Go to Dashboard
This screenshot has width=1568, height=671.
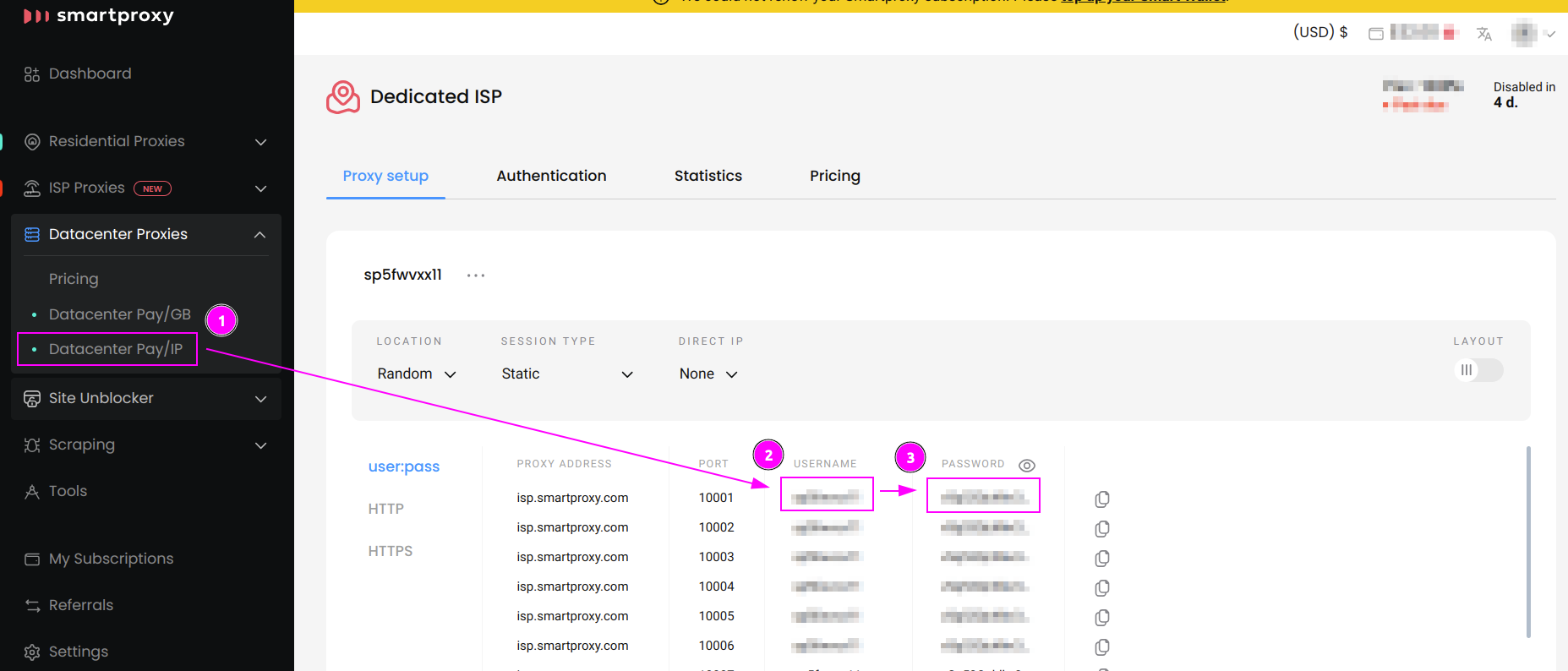(90, 74)
